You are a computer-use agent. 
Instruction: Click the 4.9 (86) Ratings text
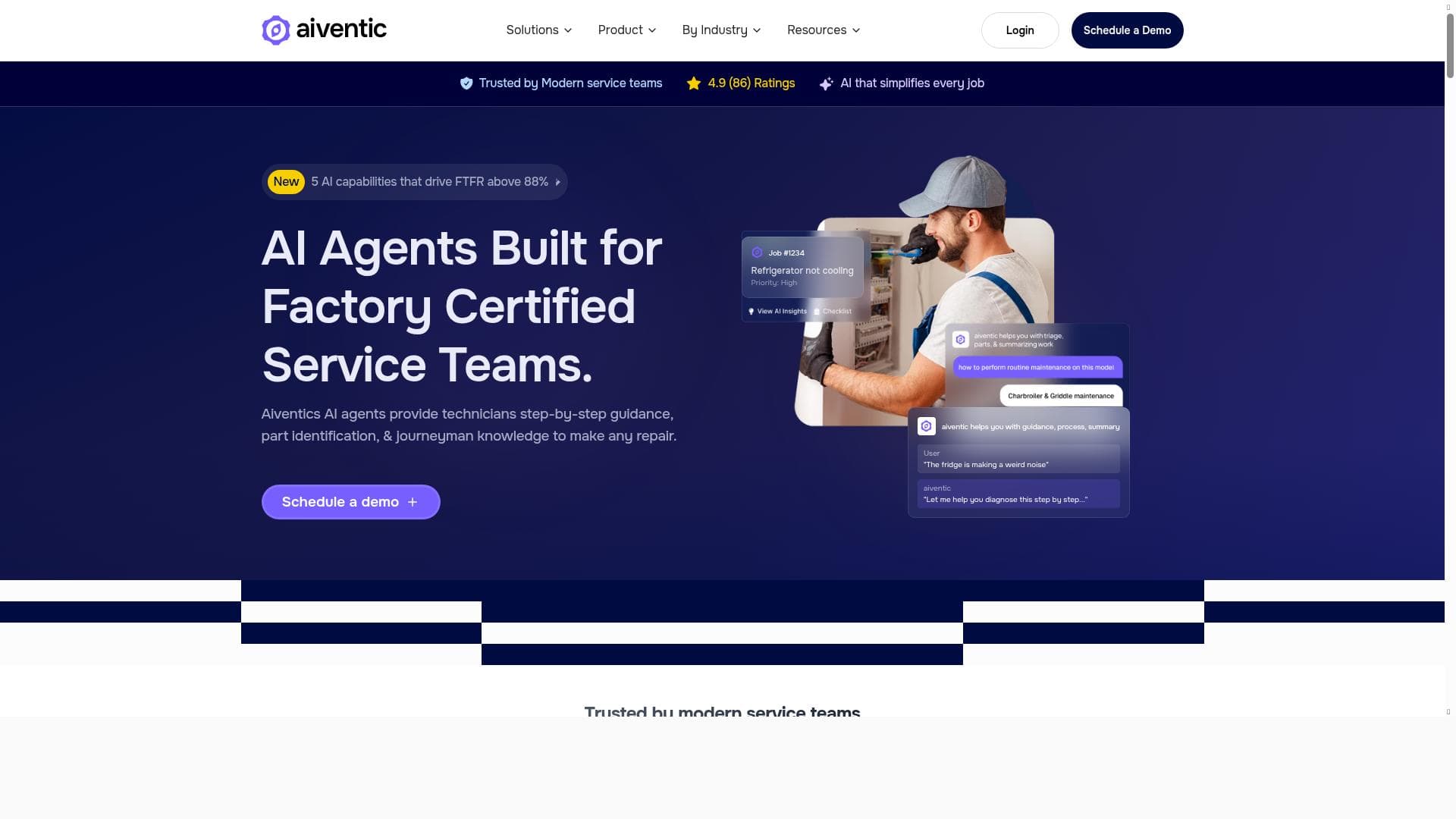pos(752,83)
